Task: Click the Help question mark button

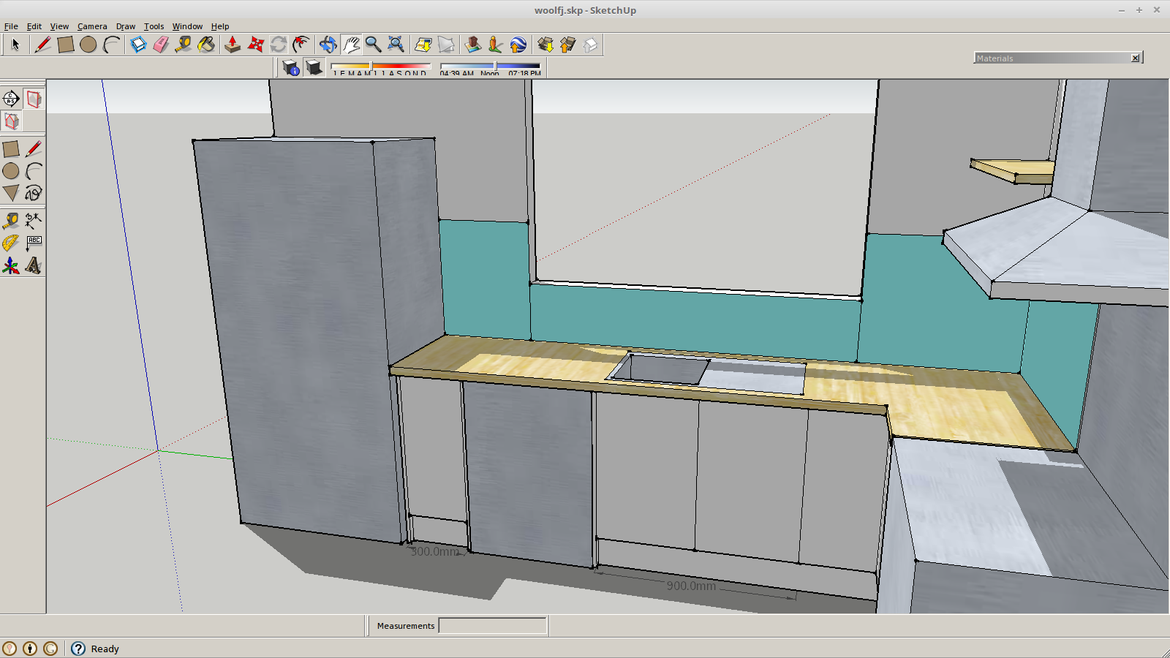Action: tap(79, 648)
